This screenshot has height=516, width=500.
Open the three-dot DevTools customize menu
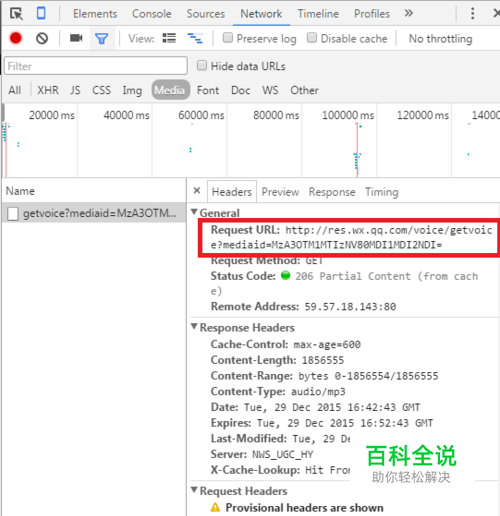coord(472,13)
